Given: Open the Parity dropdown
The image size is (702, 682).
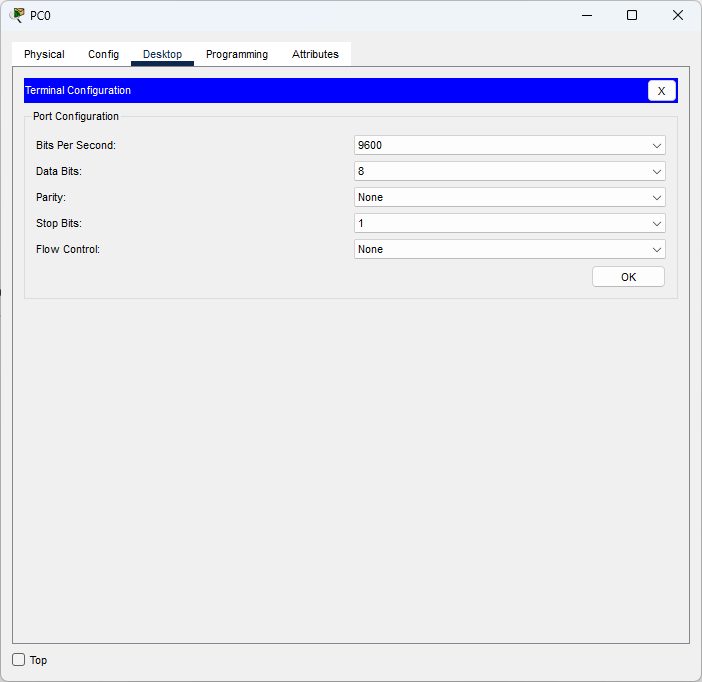Looking at the screenshot, I should pyautogui.click(x=510, y=197).
